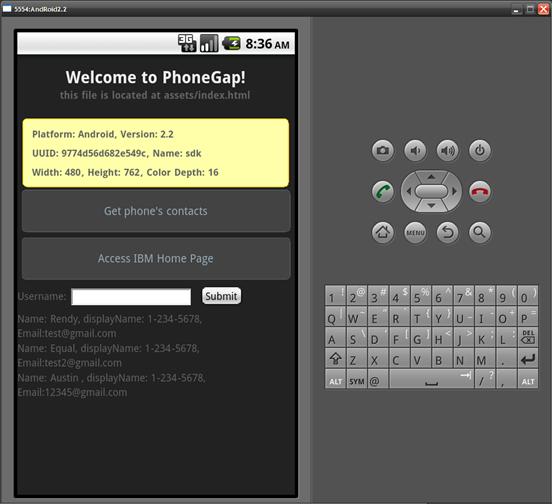Click the G key on keyboard
552x504 pixels.
[421, 337]
